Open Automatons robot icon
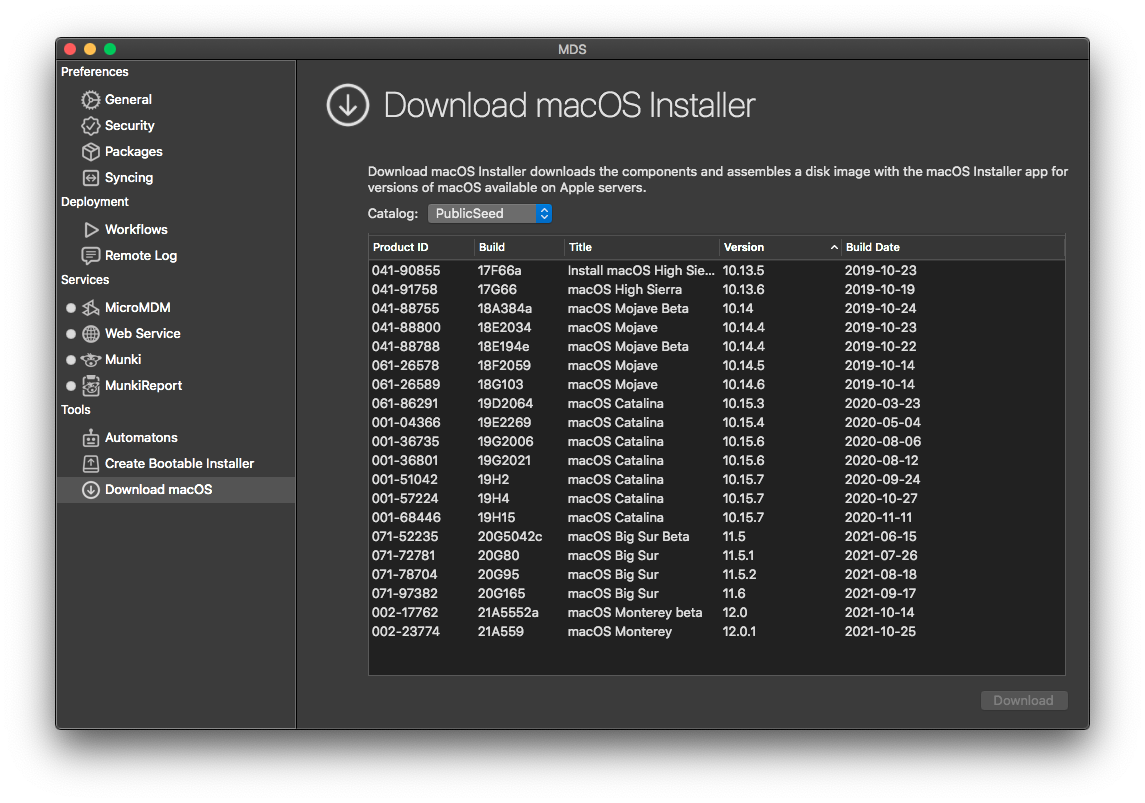Screen dimensions: 1145x803 [91, 437]
